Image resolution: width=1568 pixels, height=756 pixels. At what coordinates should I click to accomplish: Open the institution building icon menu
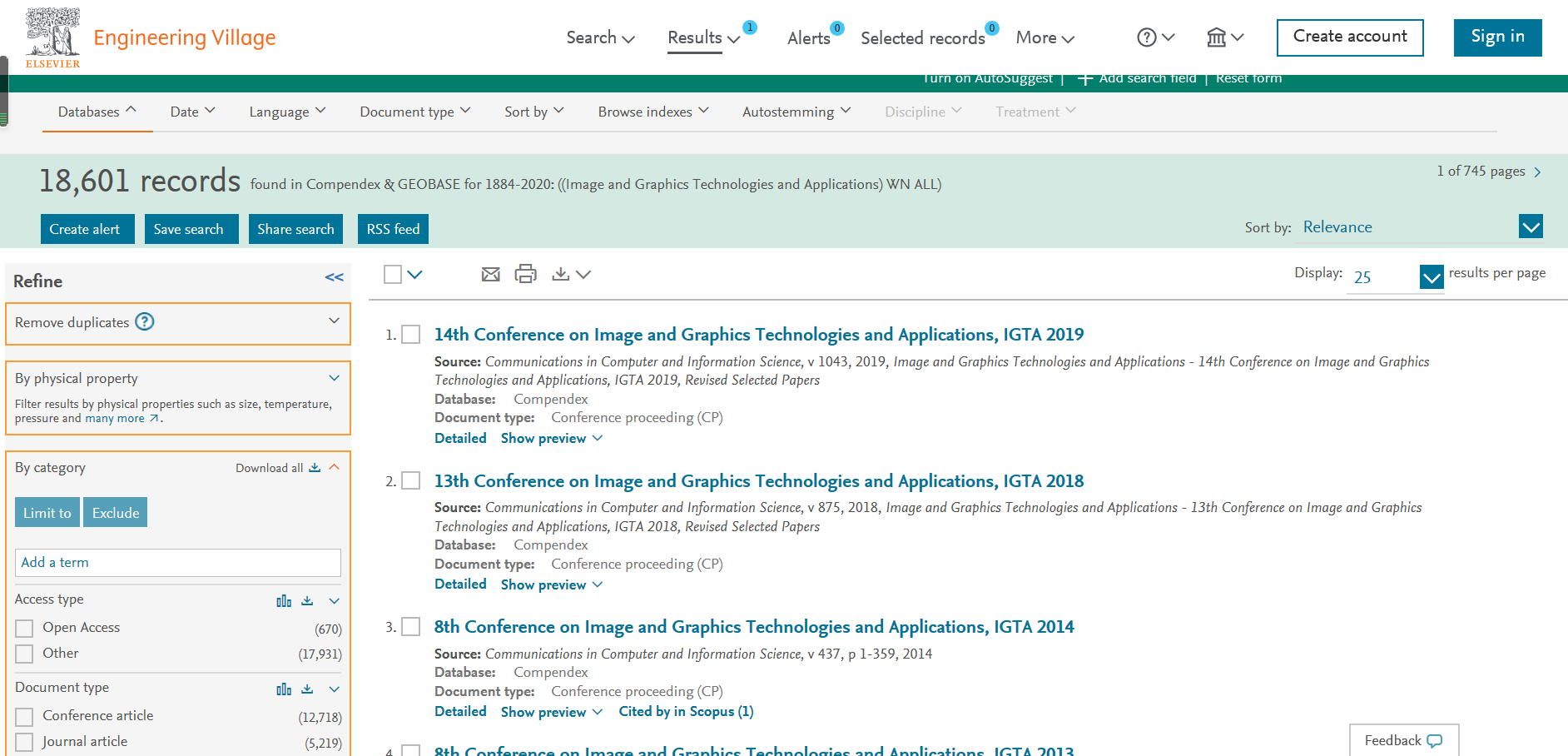point(1216,37)
